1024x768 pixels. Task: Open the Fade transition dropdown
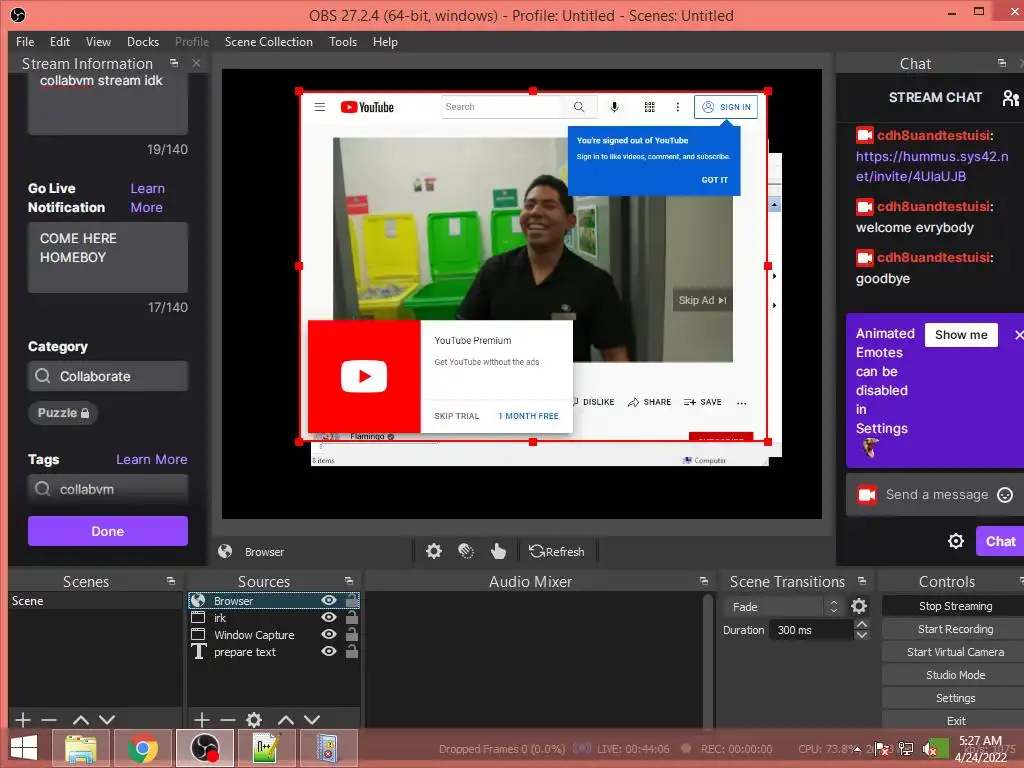(784, 607)
